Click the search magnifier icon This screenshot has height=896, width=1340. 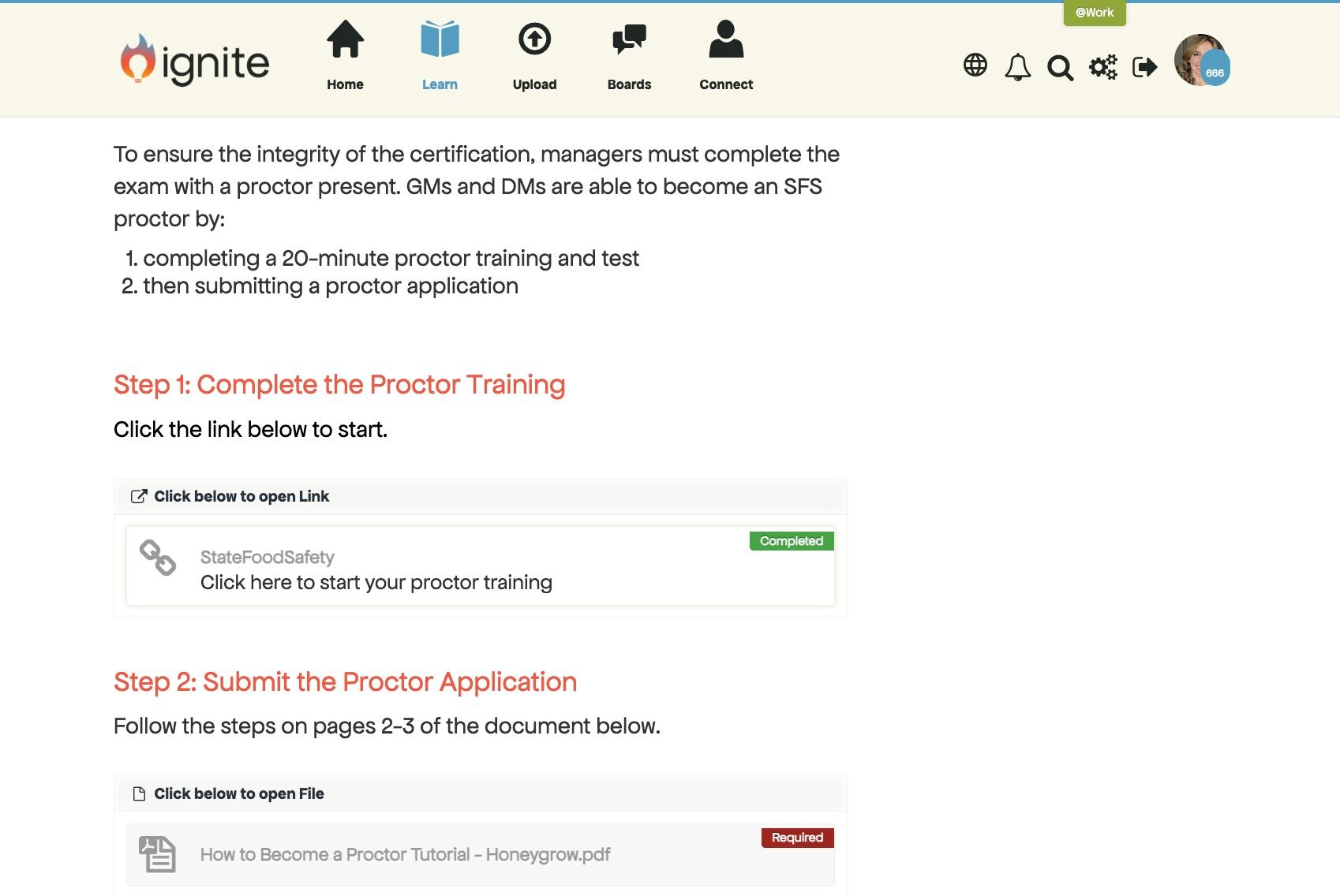1060,68
